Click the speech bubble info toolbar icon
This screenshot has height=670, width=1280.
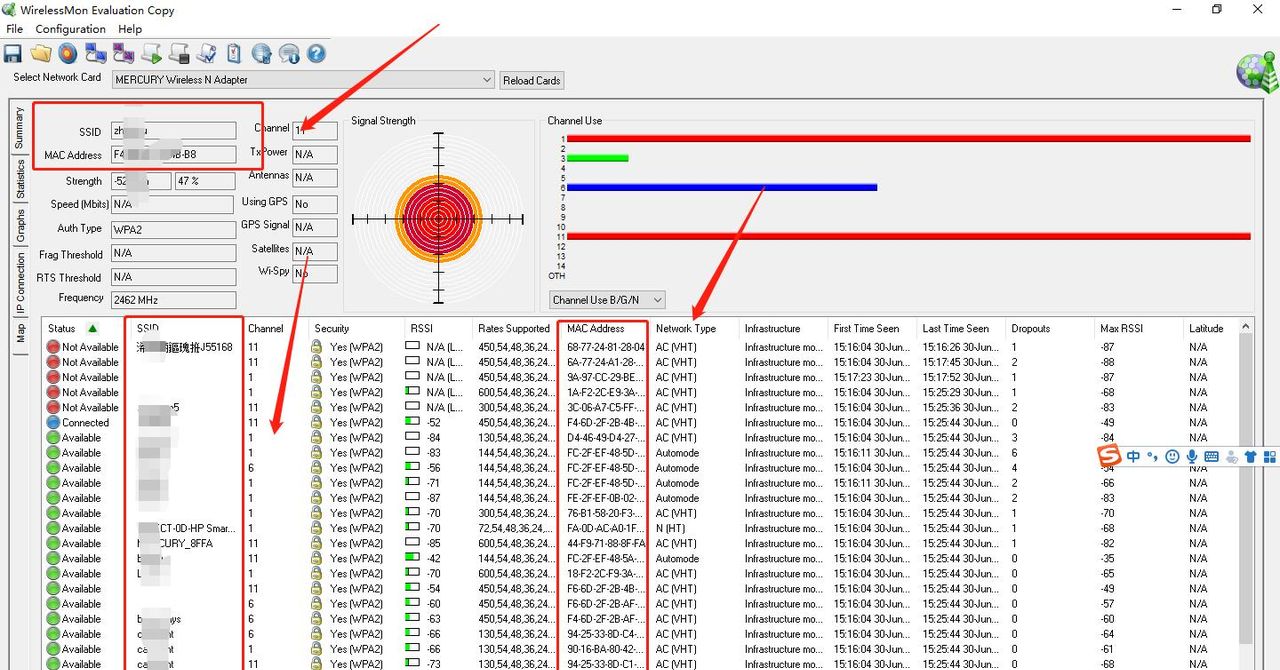pos(289,54)
